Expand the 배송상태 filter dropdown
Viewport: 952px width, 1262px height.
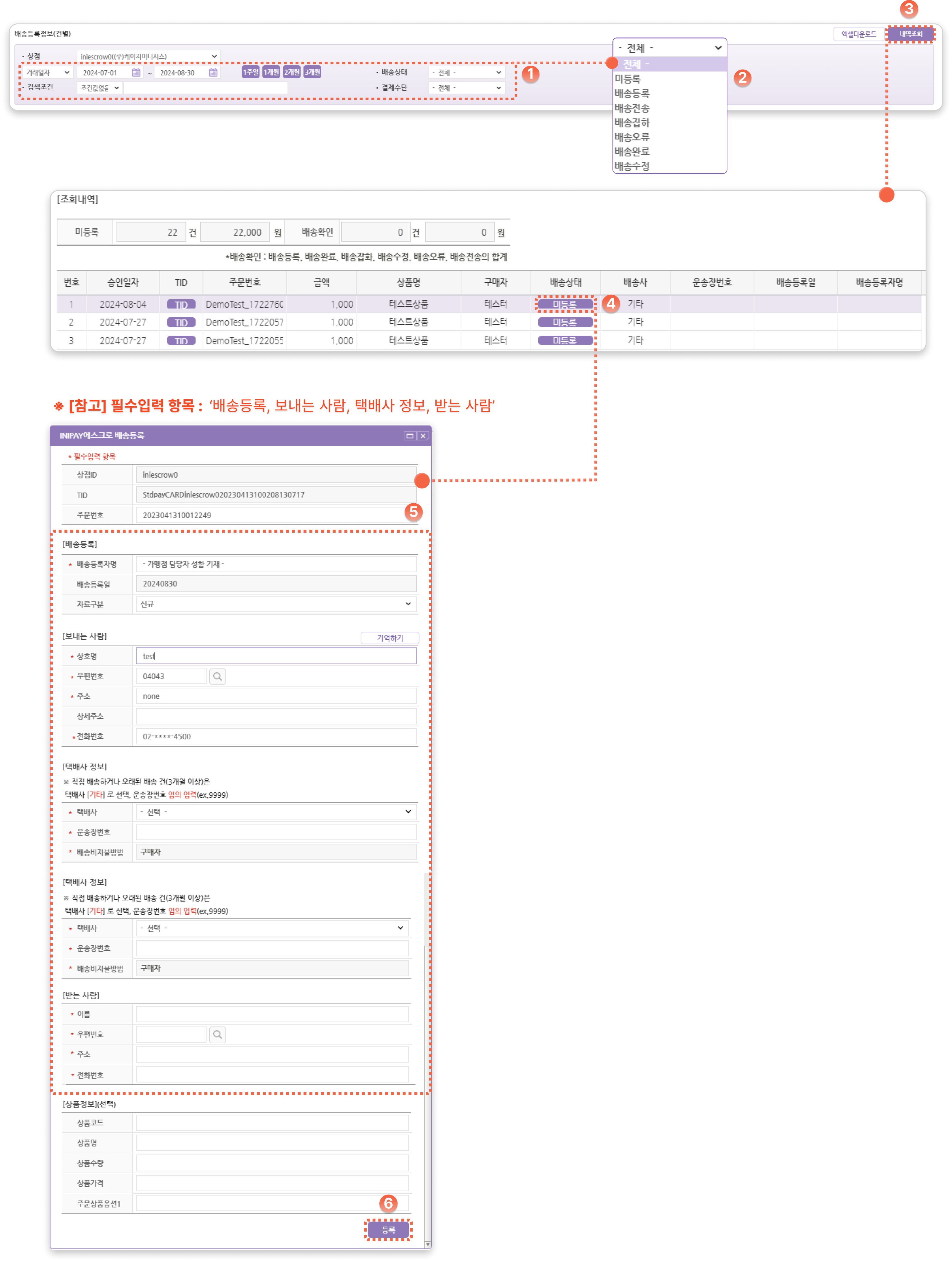click(x=466, y=72)
